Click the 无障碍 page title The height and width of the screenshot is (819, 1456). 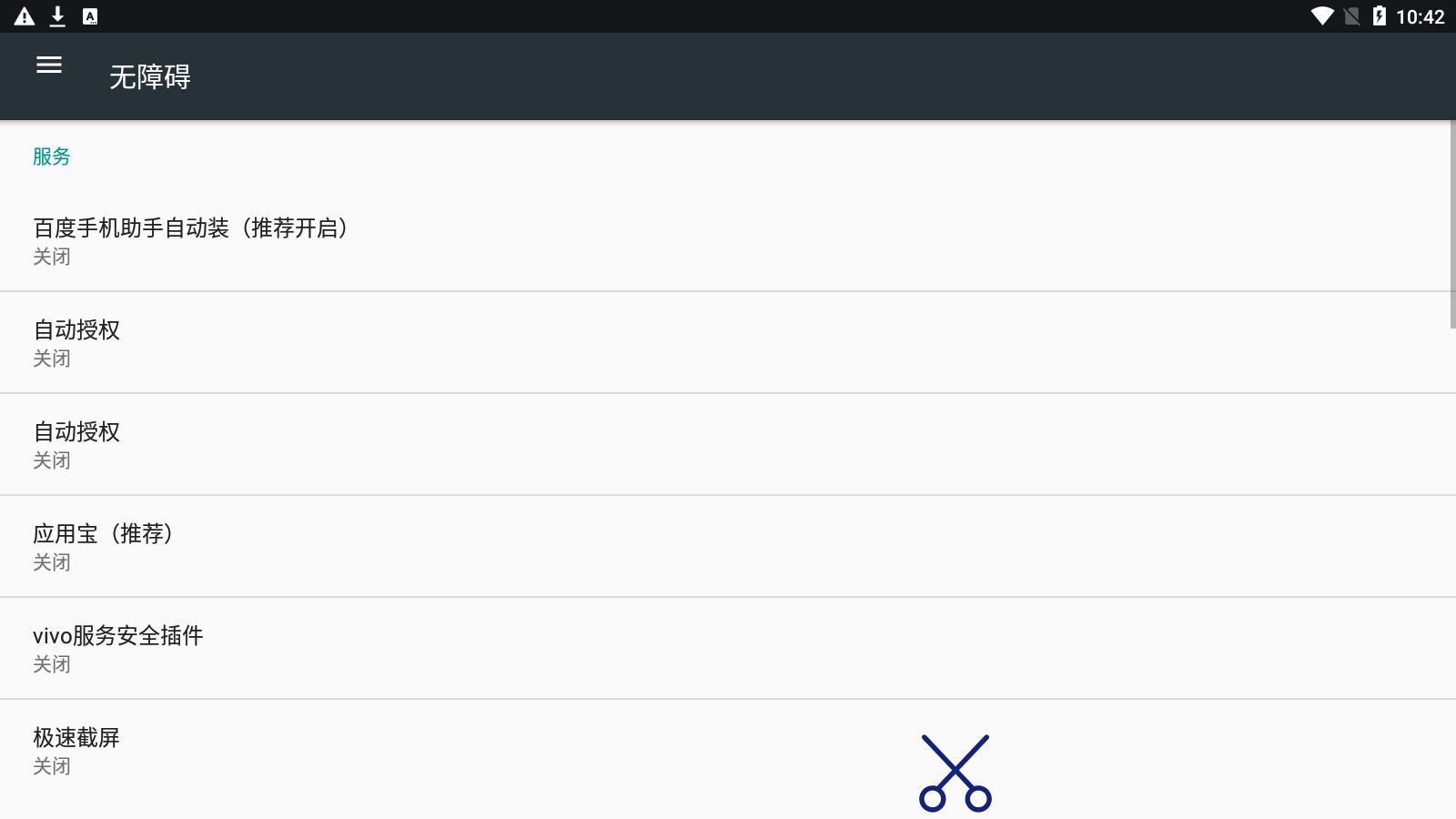click(150, 77)
